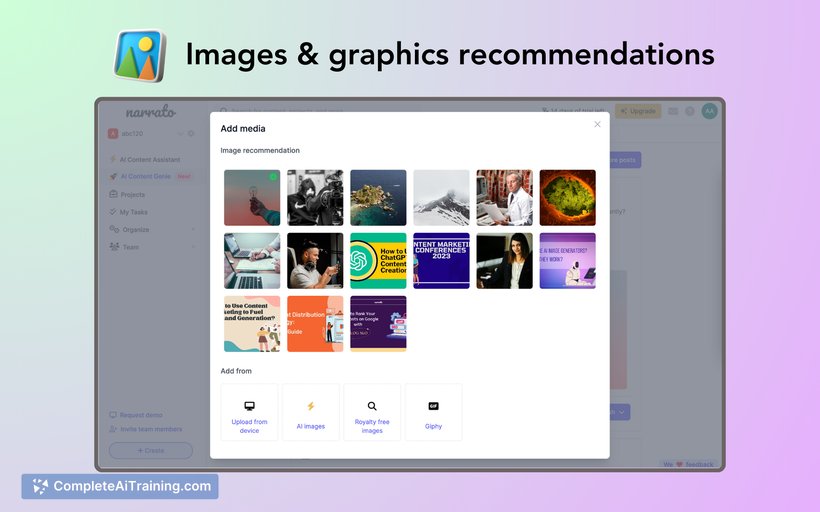The height and width of the screenshot is (512, 820).
Task: Select the ChatGPT content creation graphic
Action: click(x=378, y=261)
